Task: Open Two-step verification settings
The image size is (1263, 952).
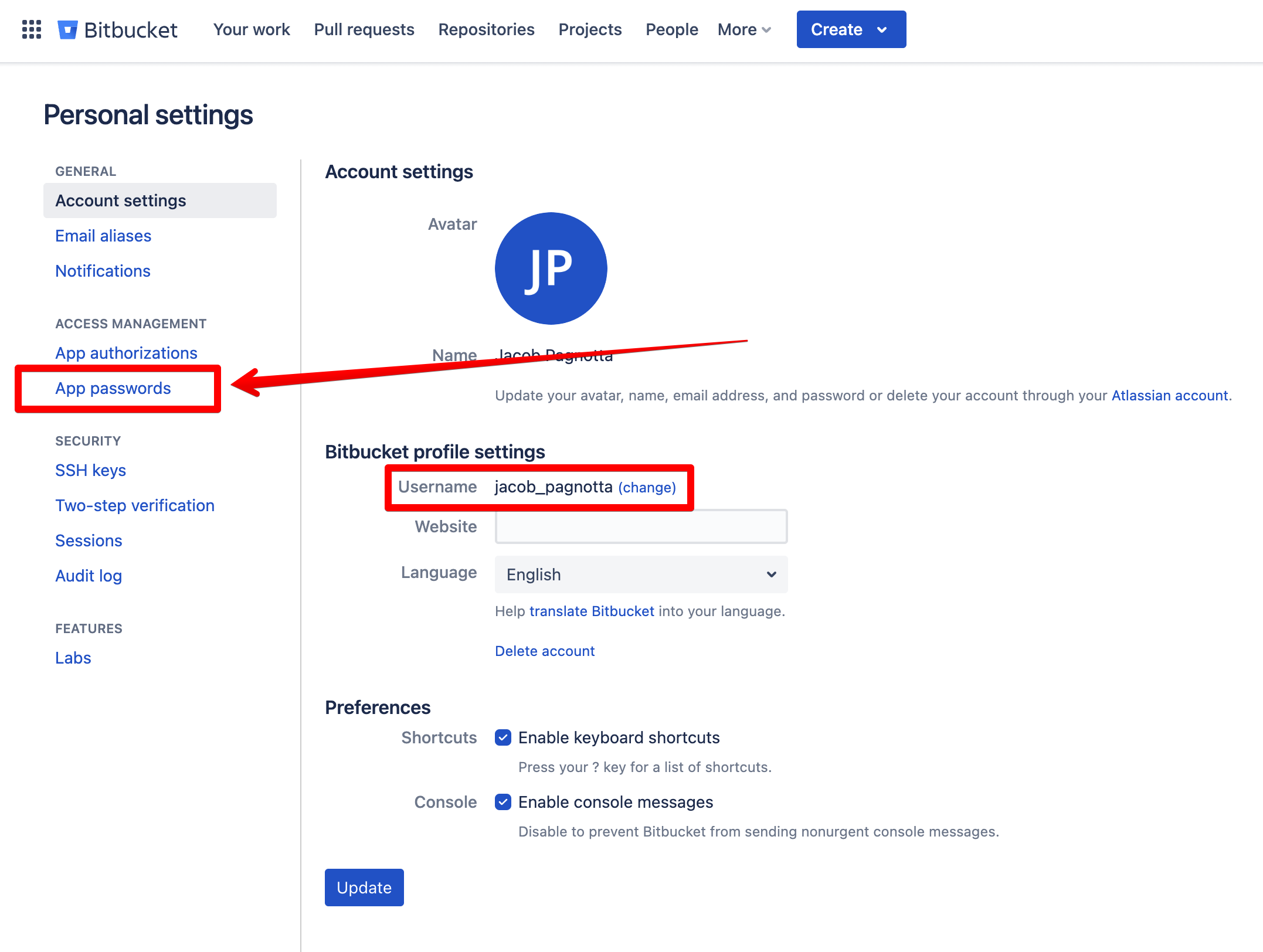Action: coord(135,505)
